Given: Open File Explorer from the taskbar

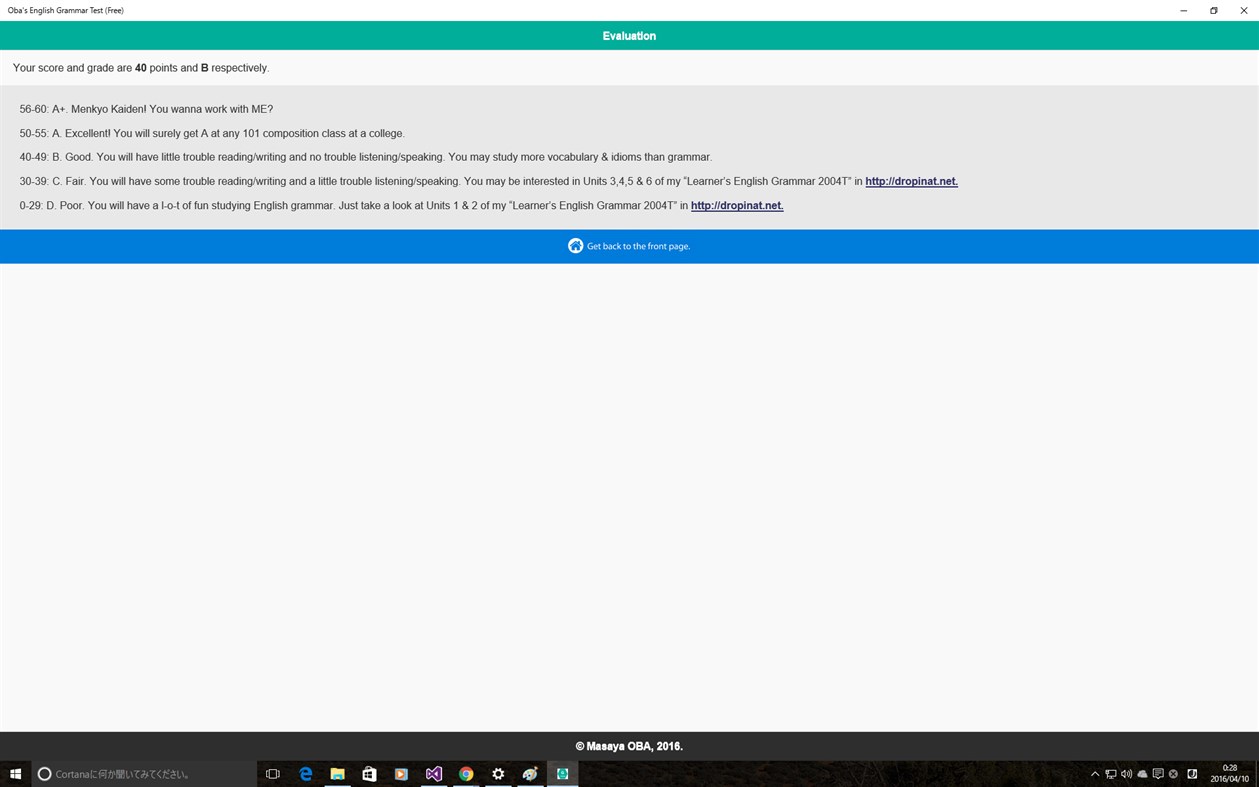Looking at the screenshot, I should [337, 773].
